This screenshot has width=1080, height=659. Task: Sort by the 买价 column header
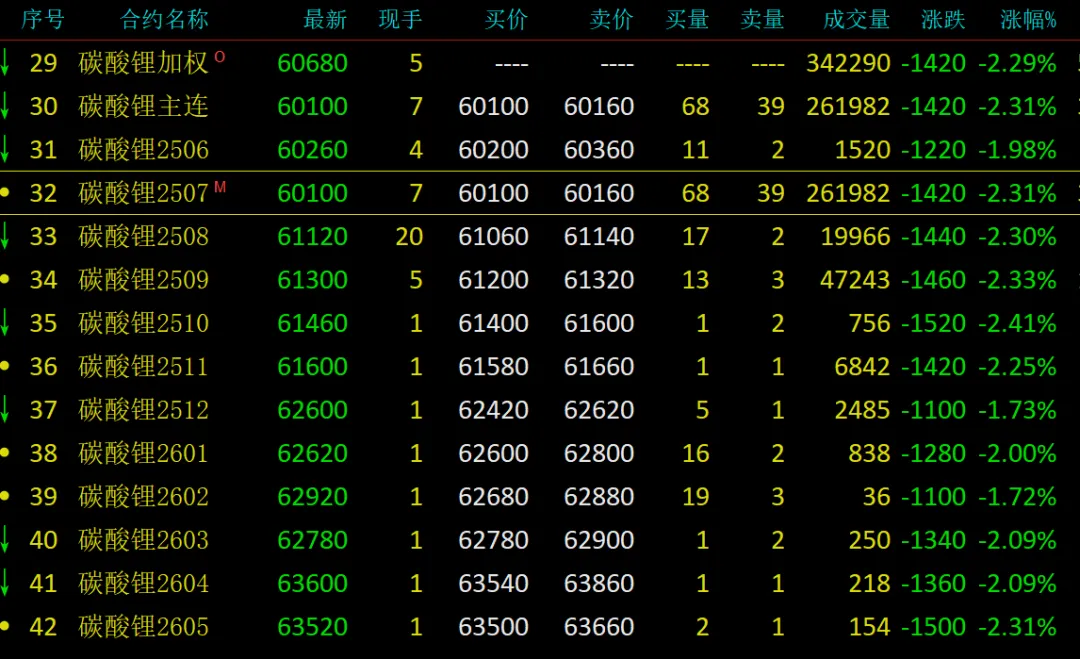(506, 19)
